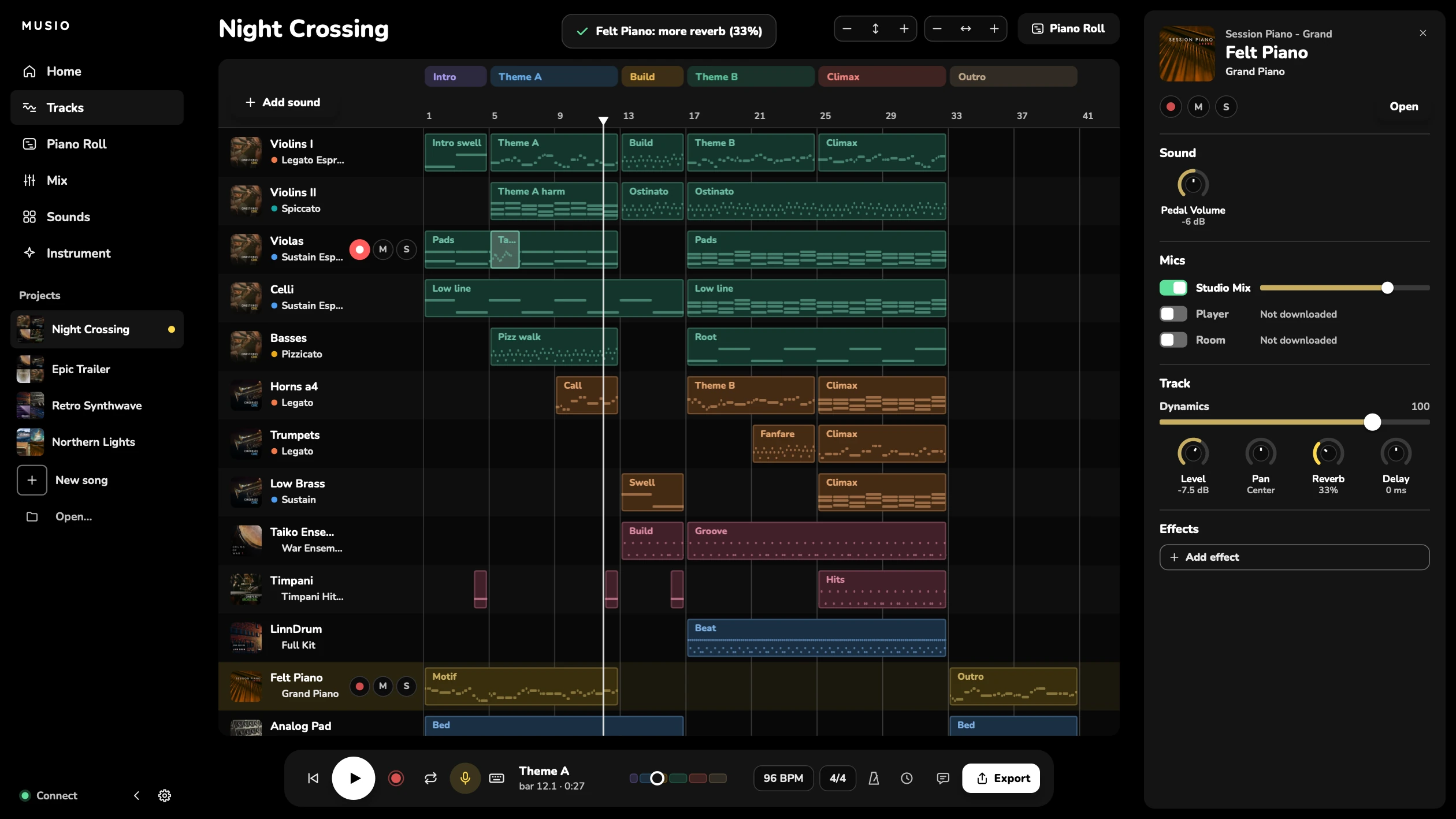Create a New song project
Image resolution: width=1456 pixels, height=819 pixels.
pyautogui.click(x=97, y=480)
